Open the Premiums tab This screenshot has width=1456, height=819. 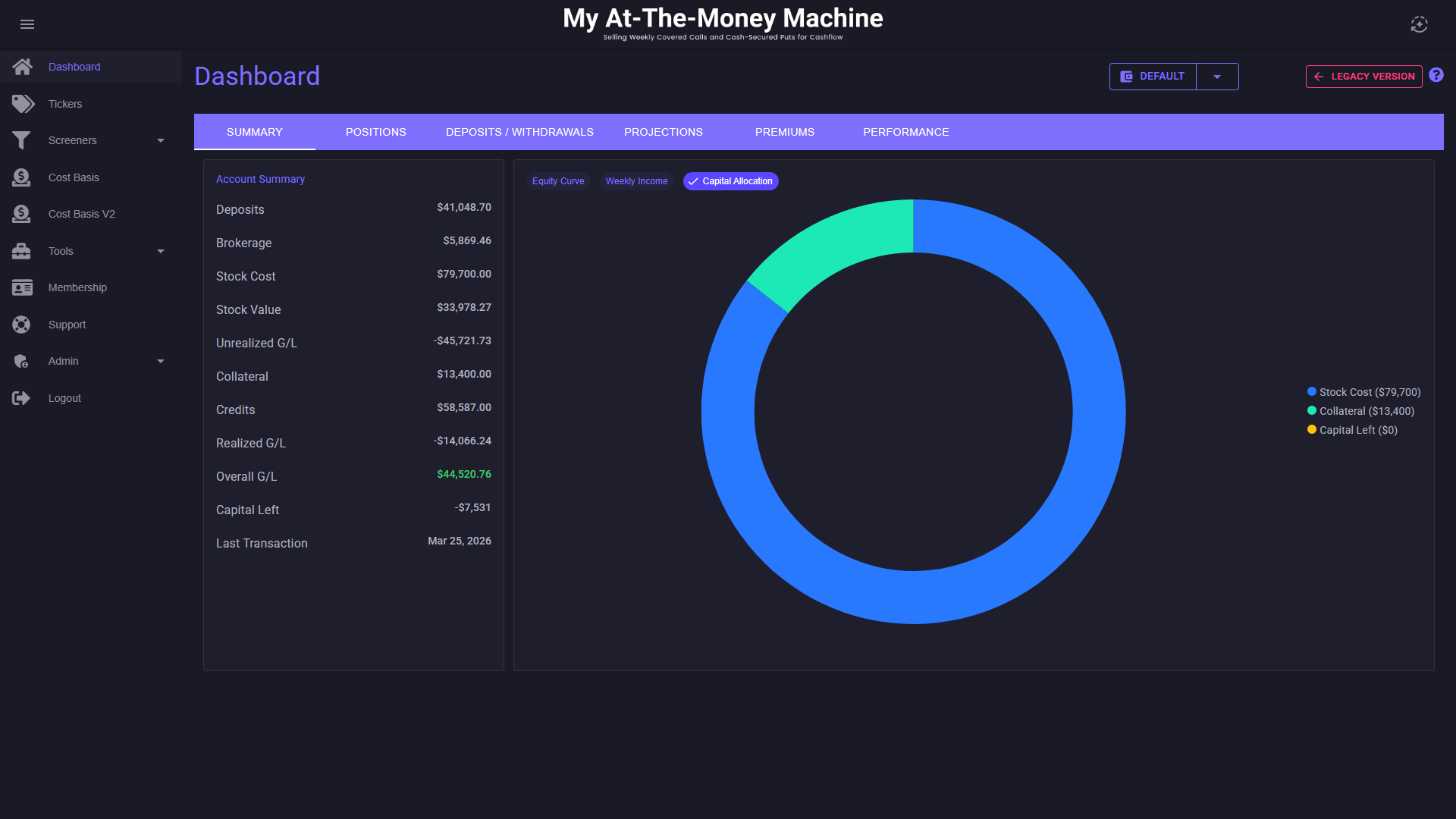coord(784,132)
